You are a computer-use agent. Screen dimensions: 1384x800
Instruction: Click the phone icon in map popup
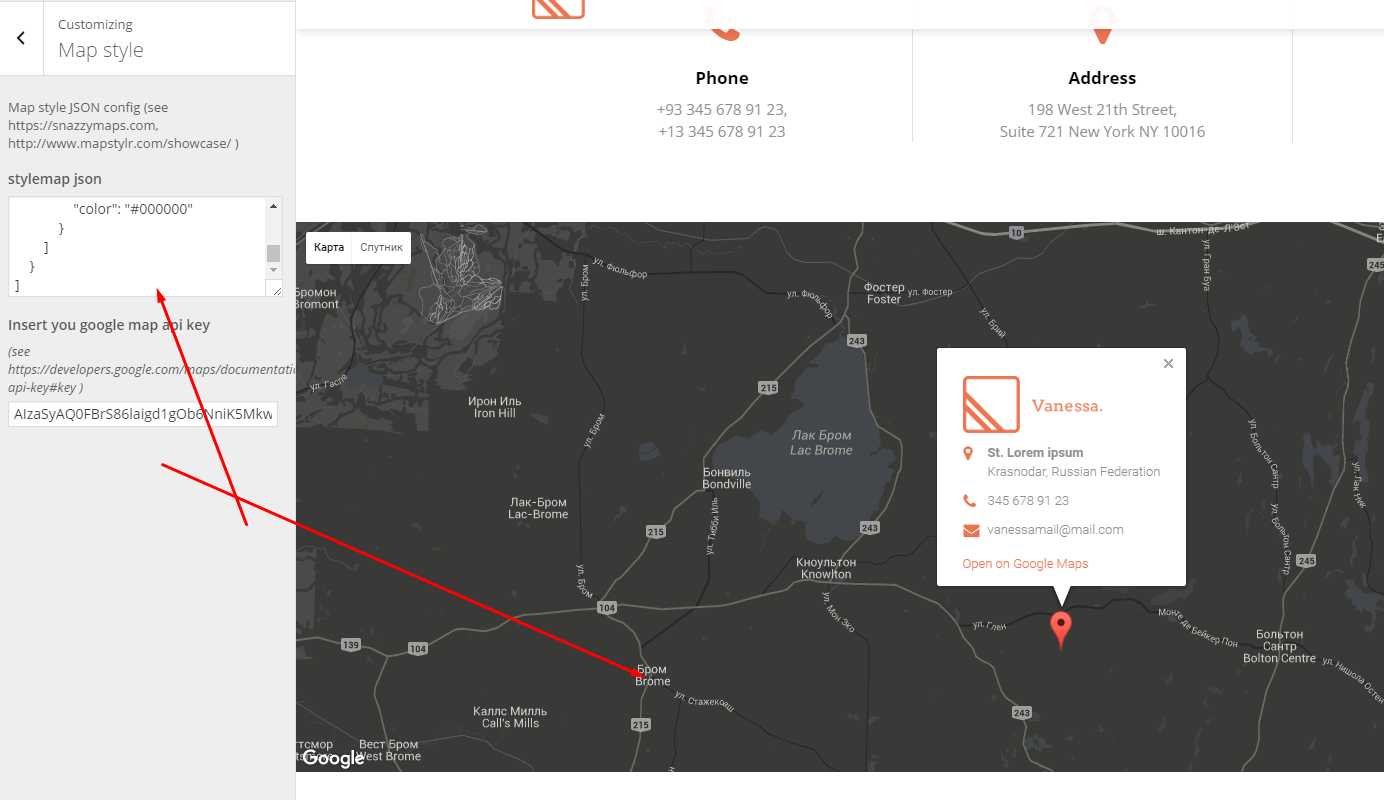pos(969,501)
